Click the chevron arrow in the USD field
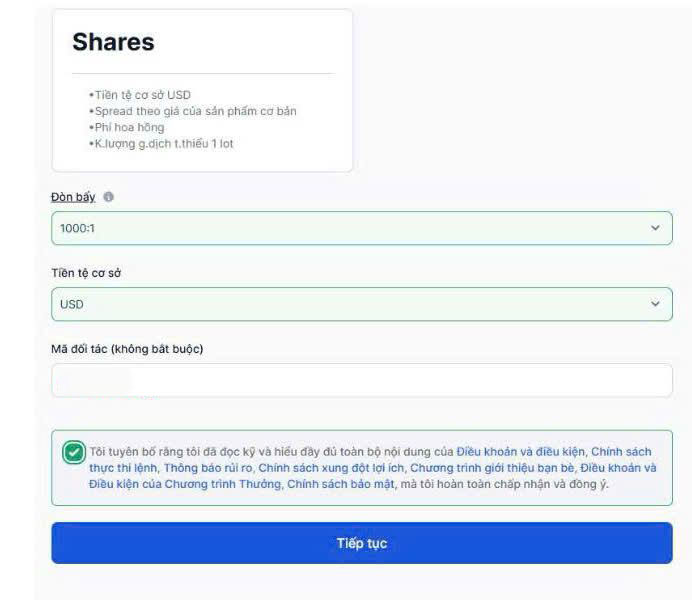Image resolution: width=692 pixels, height=600 pixels. tap(655, 304)
